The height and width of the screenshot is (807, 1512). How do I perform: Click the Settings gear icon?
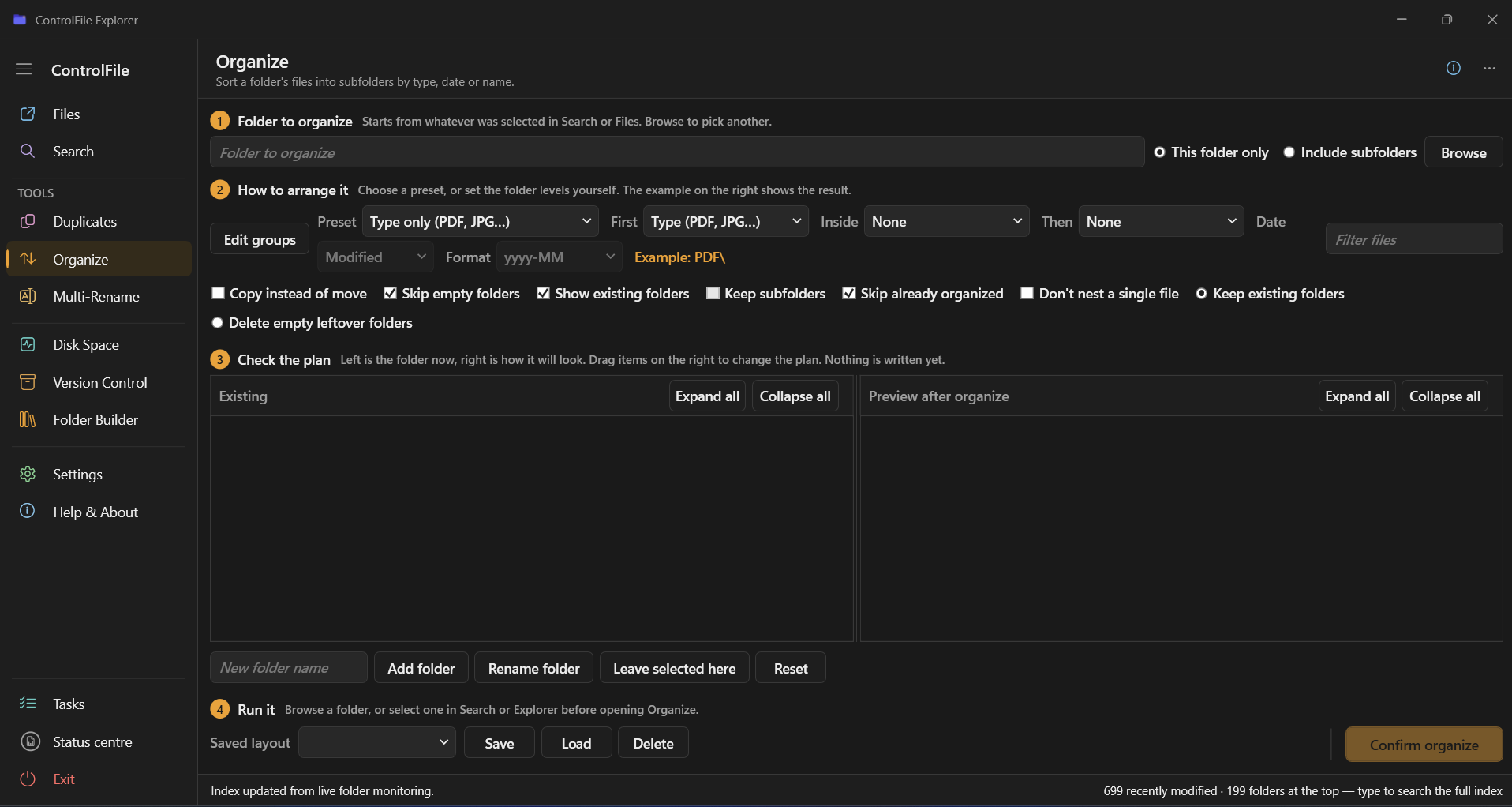point(28,474)
